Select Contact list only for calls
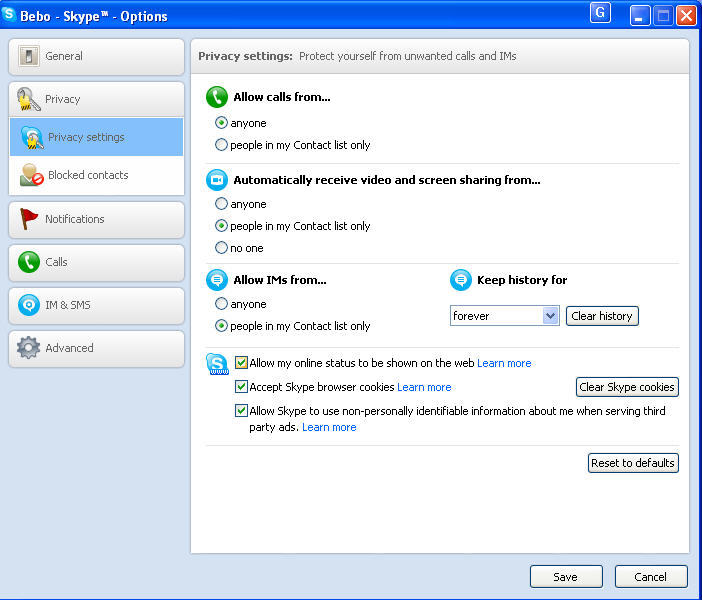702x600 pixels. pos(221,145)
